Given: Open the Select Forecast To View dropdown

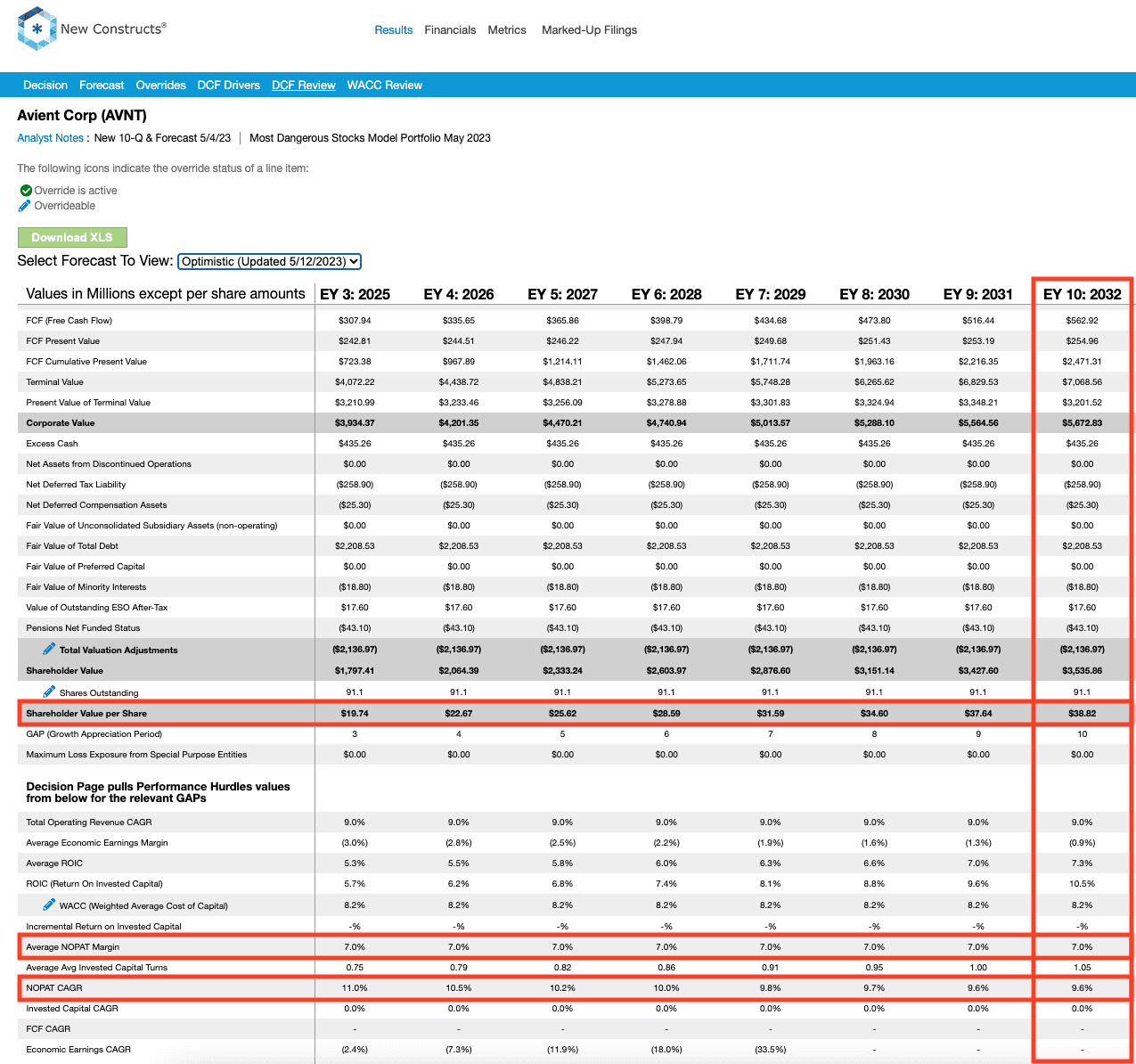Looking at the screenshot, I should [x=269, y=261].
